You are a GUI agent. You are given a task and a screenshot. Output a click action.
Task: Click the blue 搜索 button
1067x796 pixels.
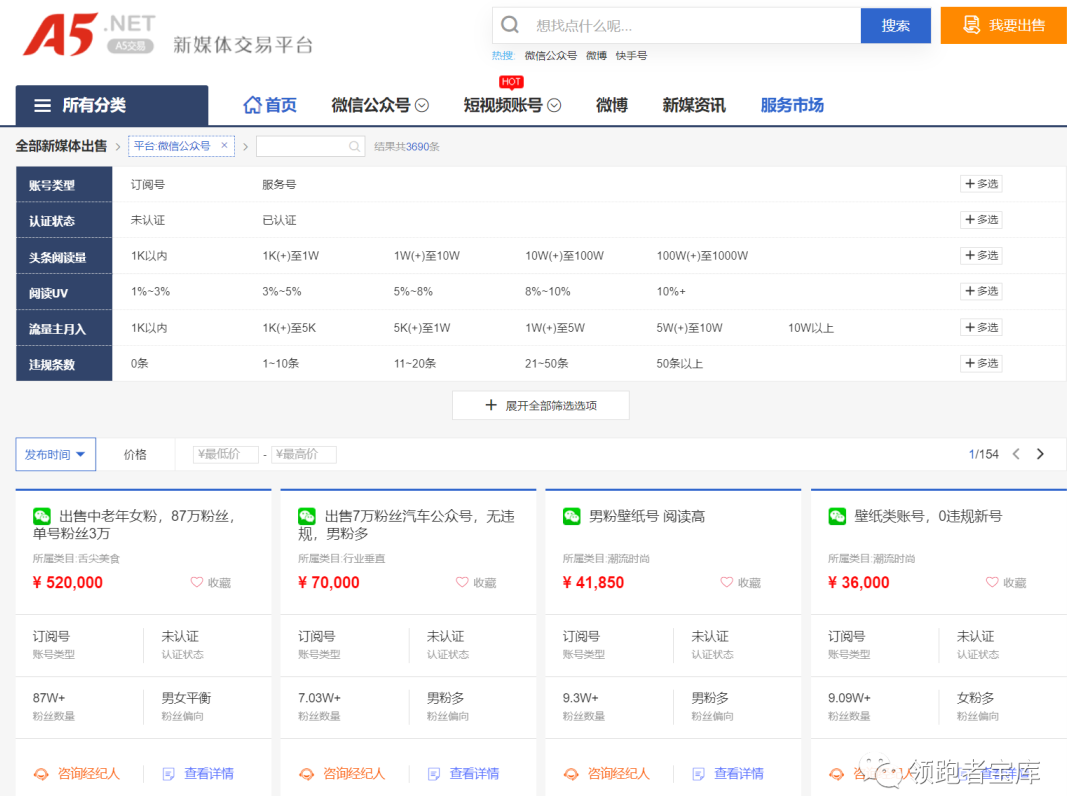895,25
